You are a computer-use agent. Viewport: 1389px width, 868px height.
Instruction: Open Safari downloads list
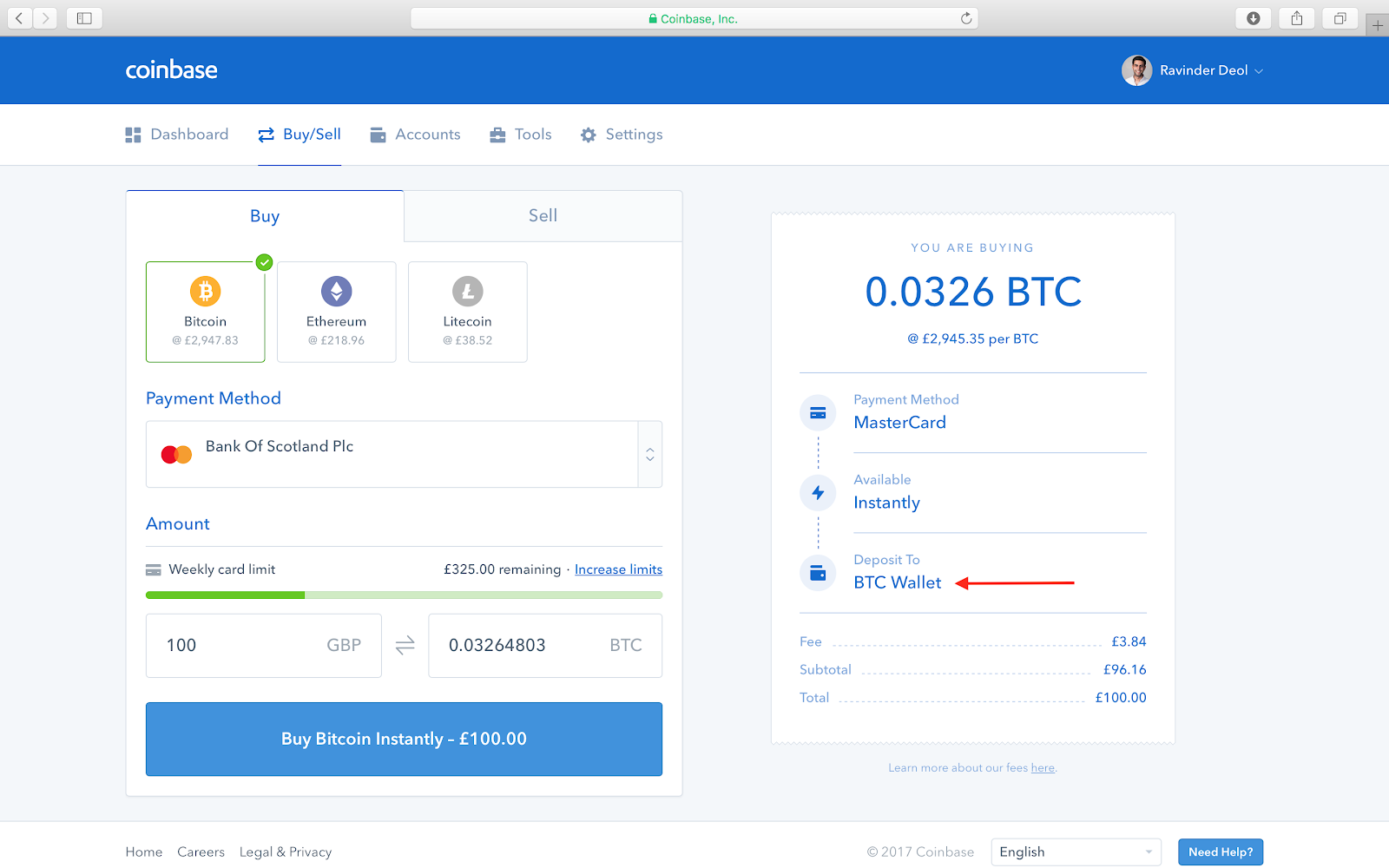point(1254,18)
